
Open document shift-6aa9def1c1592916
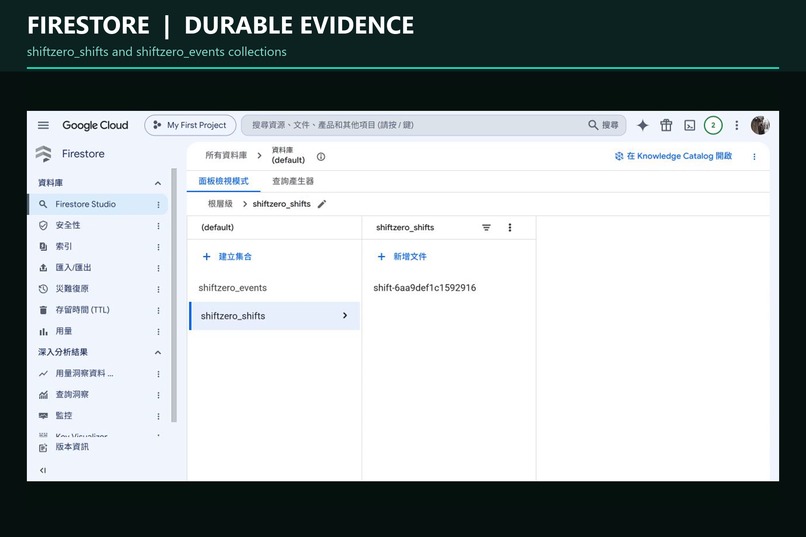coord(425,288)
